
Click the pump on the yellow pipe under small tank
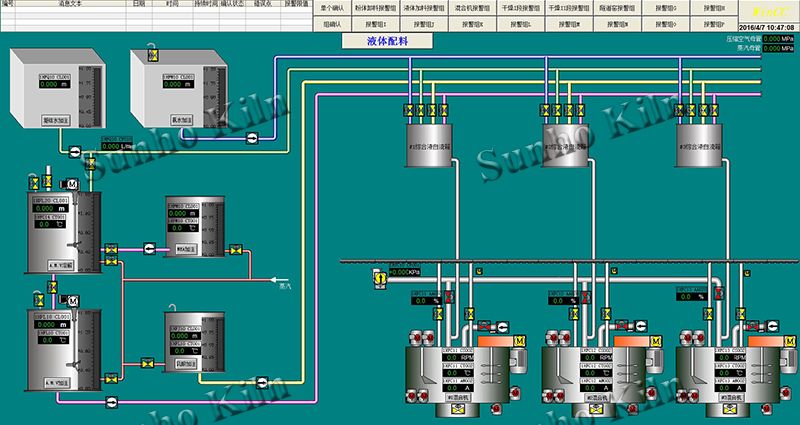[x=262, y=382]
